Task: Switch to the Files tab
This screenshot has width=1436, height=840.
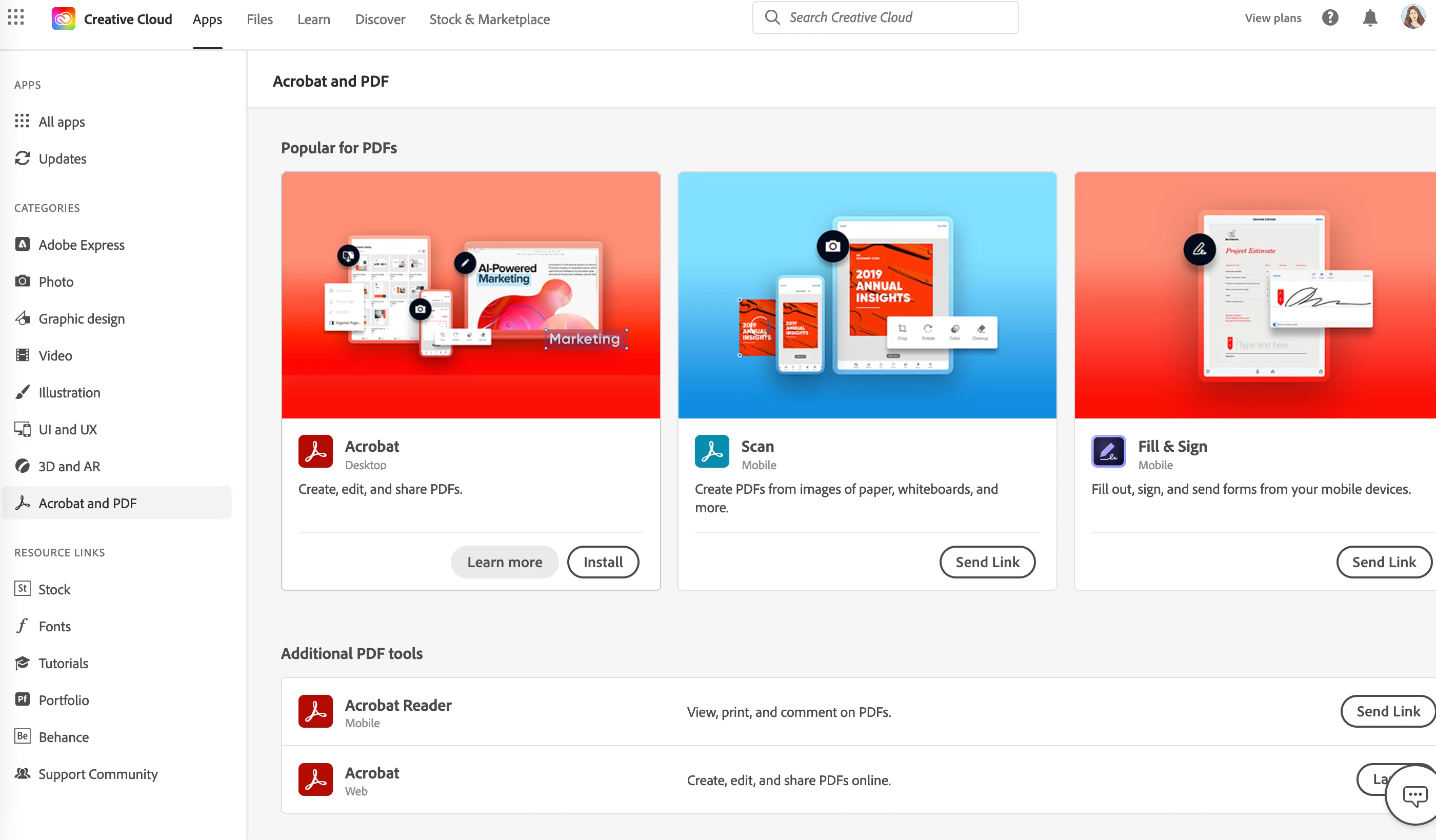Action: 260,19
